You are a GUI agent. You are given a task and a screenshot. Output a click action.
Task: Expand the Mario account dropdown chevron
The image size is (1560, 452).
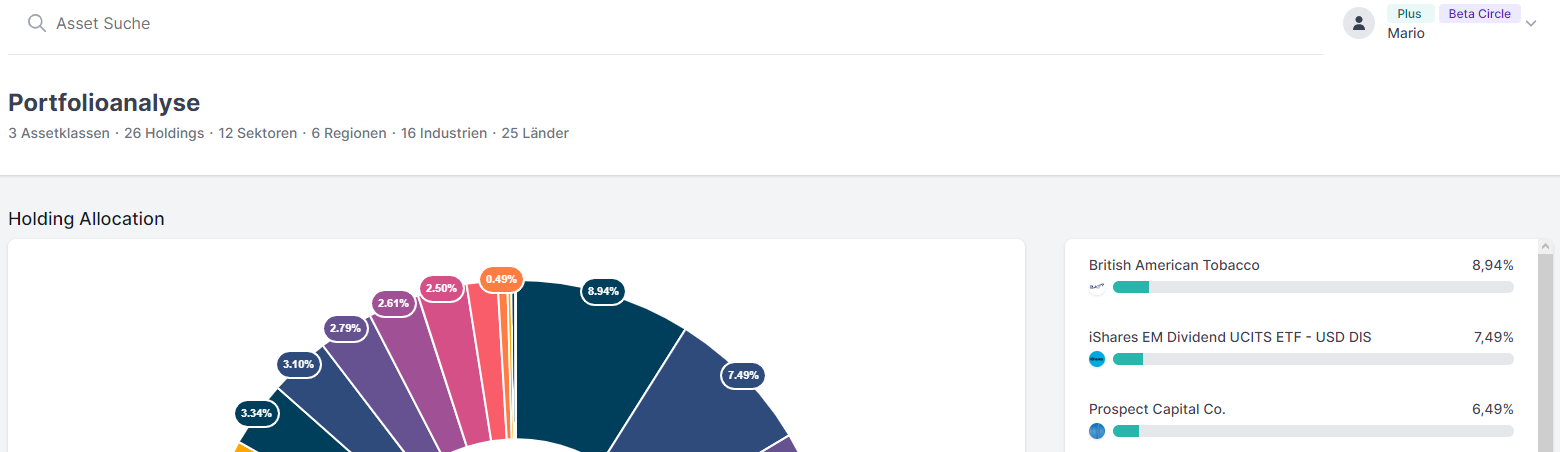coord(1530,24)
